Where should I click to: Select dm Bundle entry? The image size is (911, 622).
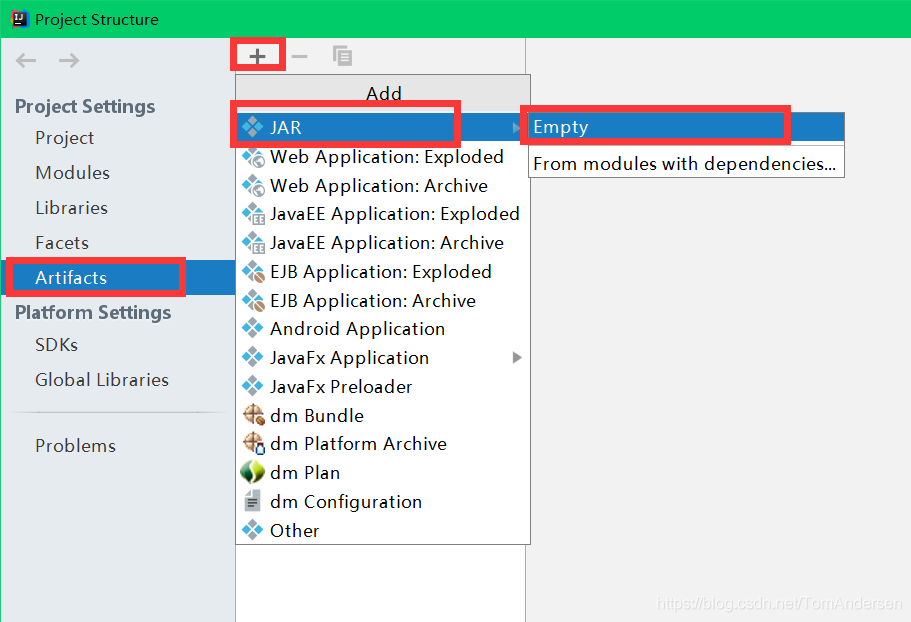[383, 416]
